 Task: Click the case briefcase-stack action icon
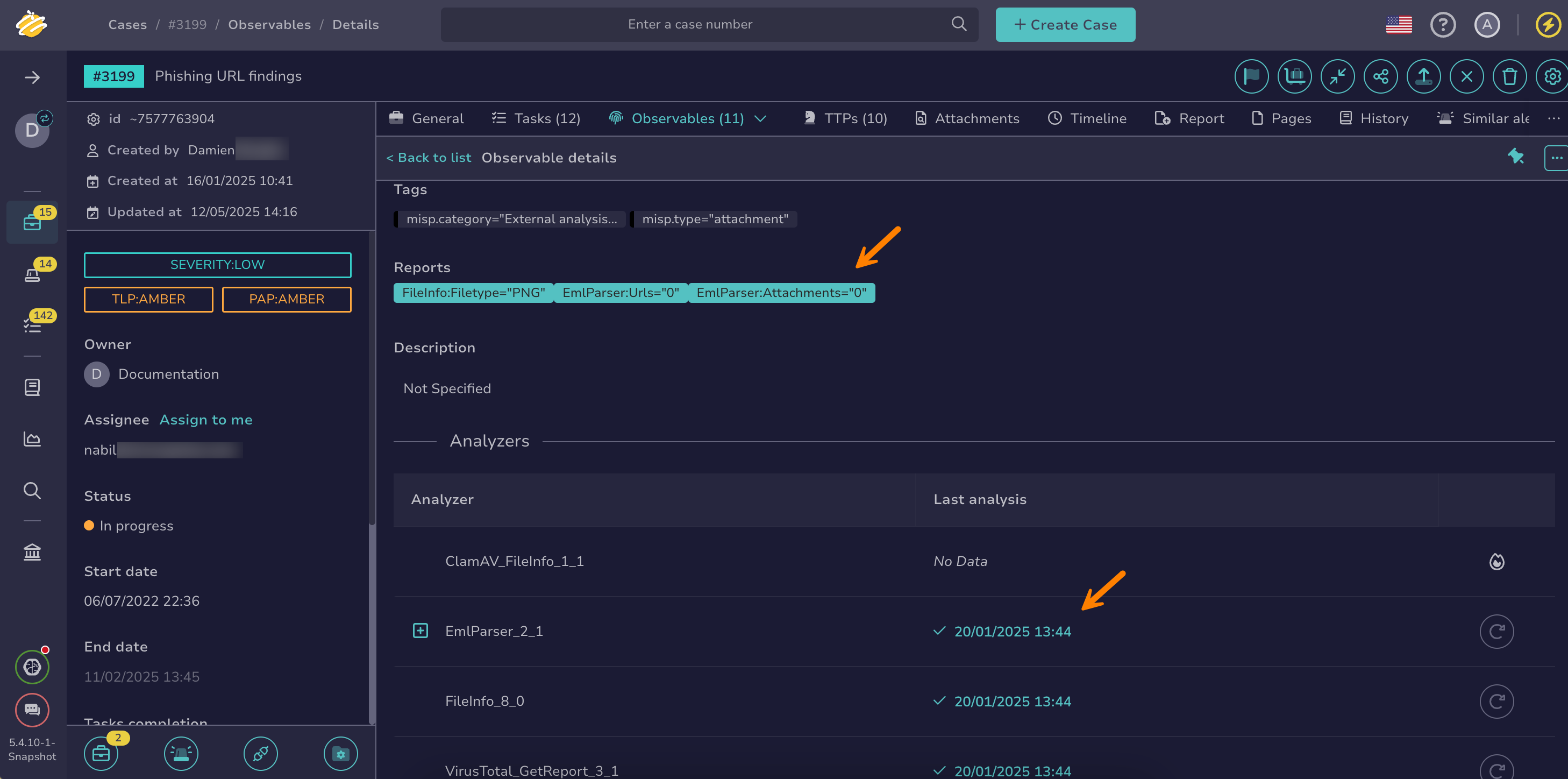[x=1295, y=77]
